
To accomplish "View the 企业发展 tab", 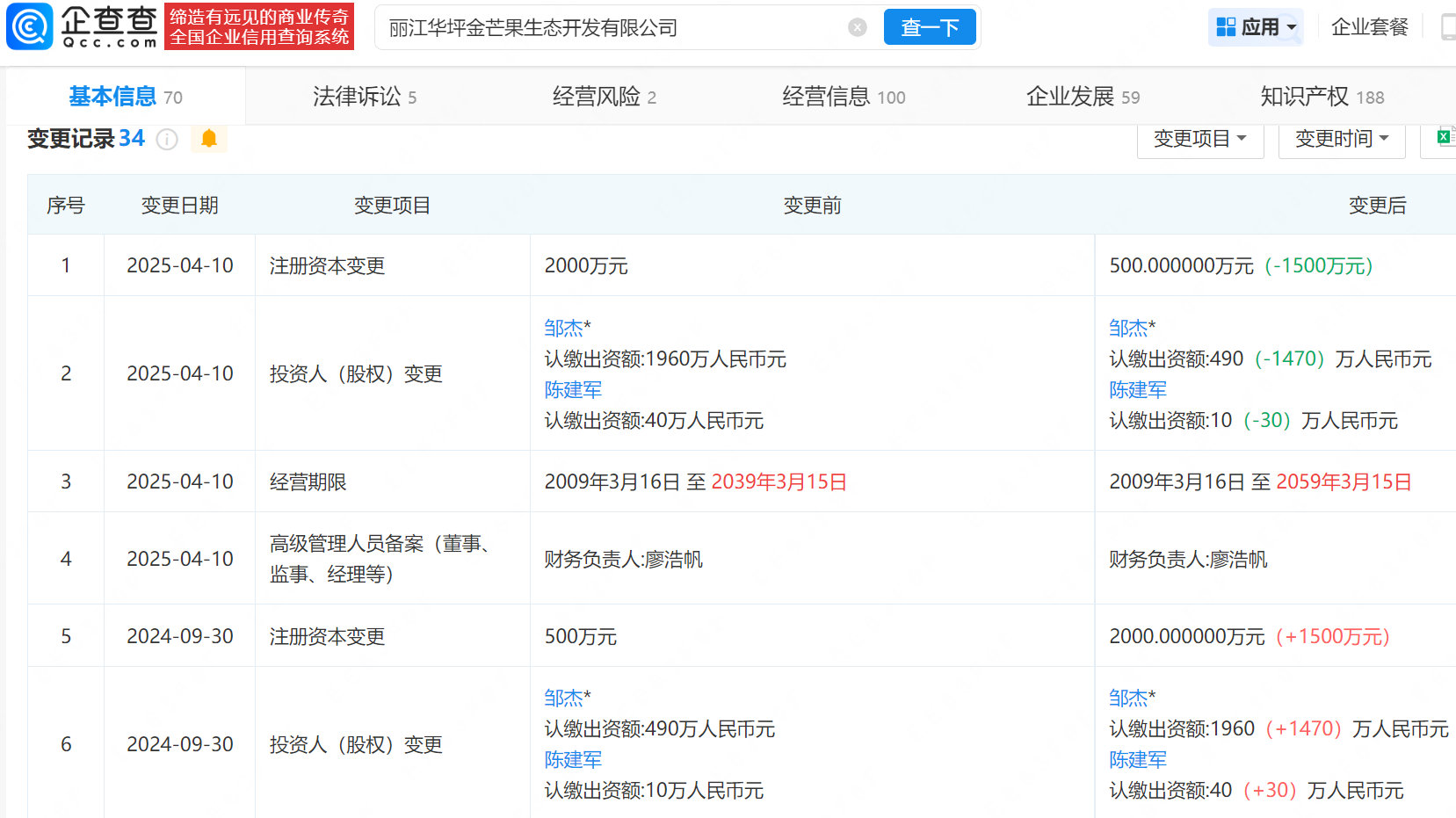I will click(x=1083, y=97).
